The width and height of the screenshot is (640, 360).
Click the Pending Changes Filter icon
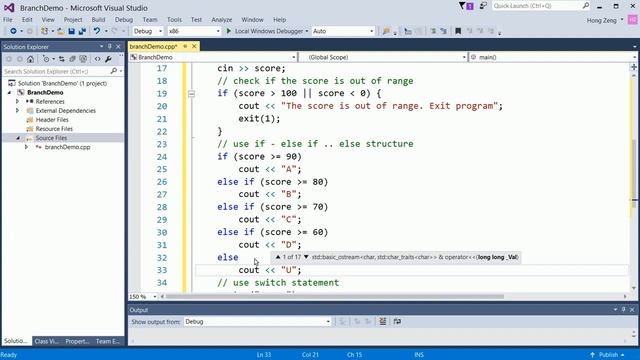tap(46, 59)
